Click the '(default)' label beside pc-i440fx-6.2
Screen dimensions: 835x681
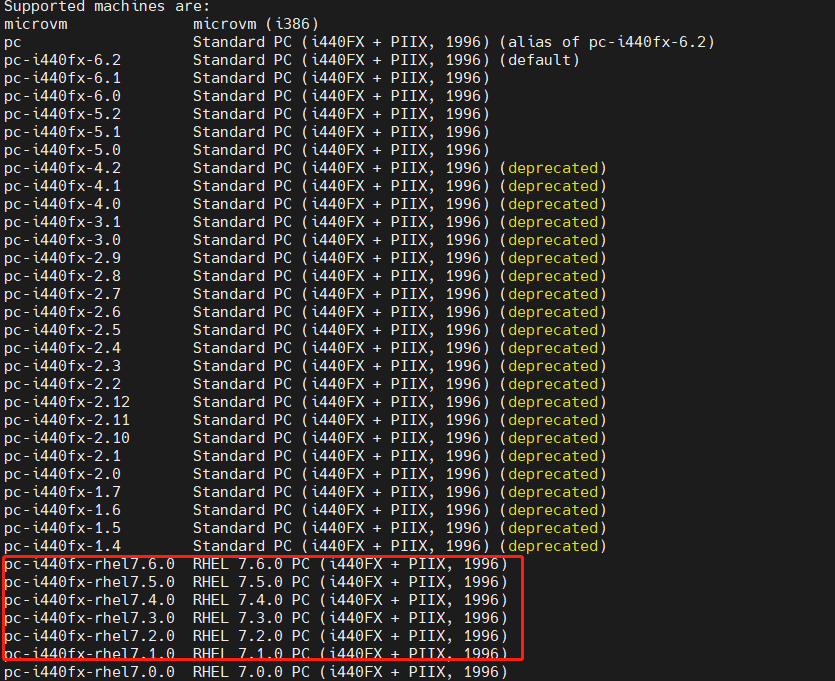point(539,59)
